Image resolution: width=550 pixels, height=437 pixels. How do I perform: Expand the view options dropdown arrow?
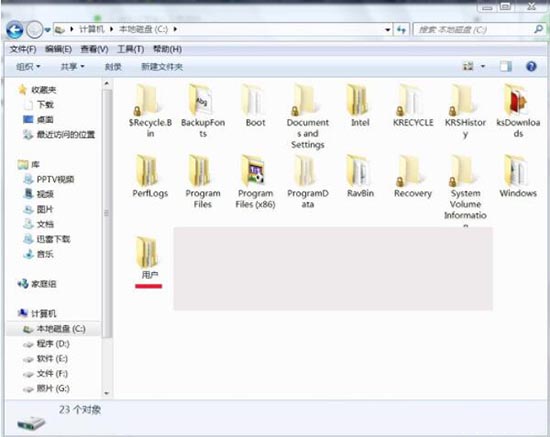483,66
